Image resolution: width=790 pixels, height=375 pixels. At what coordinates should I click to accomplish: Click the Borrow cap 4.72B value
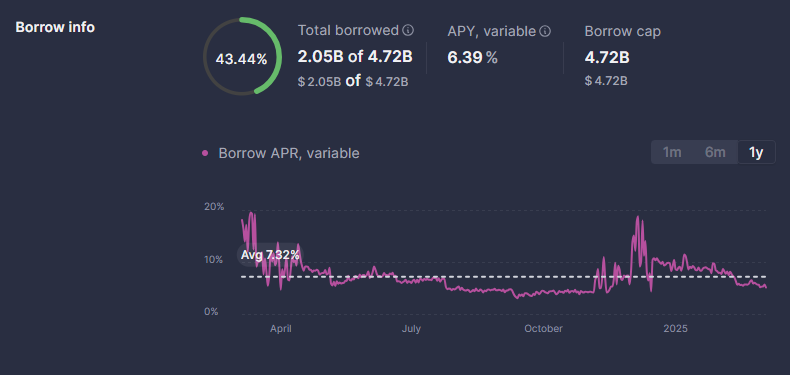tap(607, 57)
